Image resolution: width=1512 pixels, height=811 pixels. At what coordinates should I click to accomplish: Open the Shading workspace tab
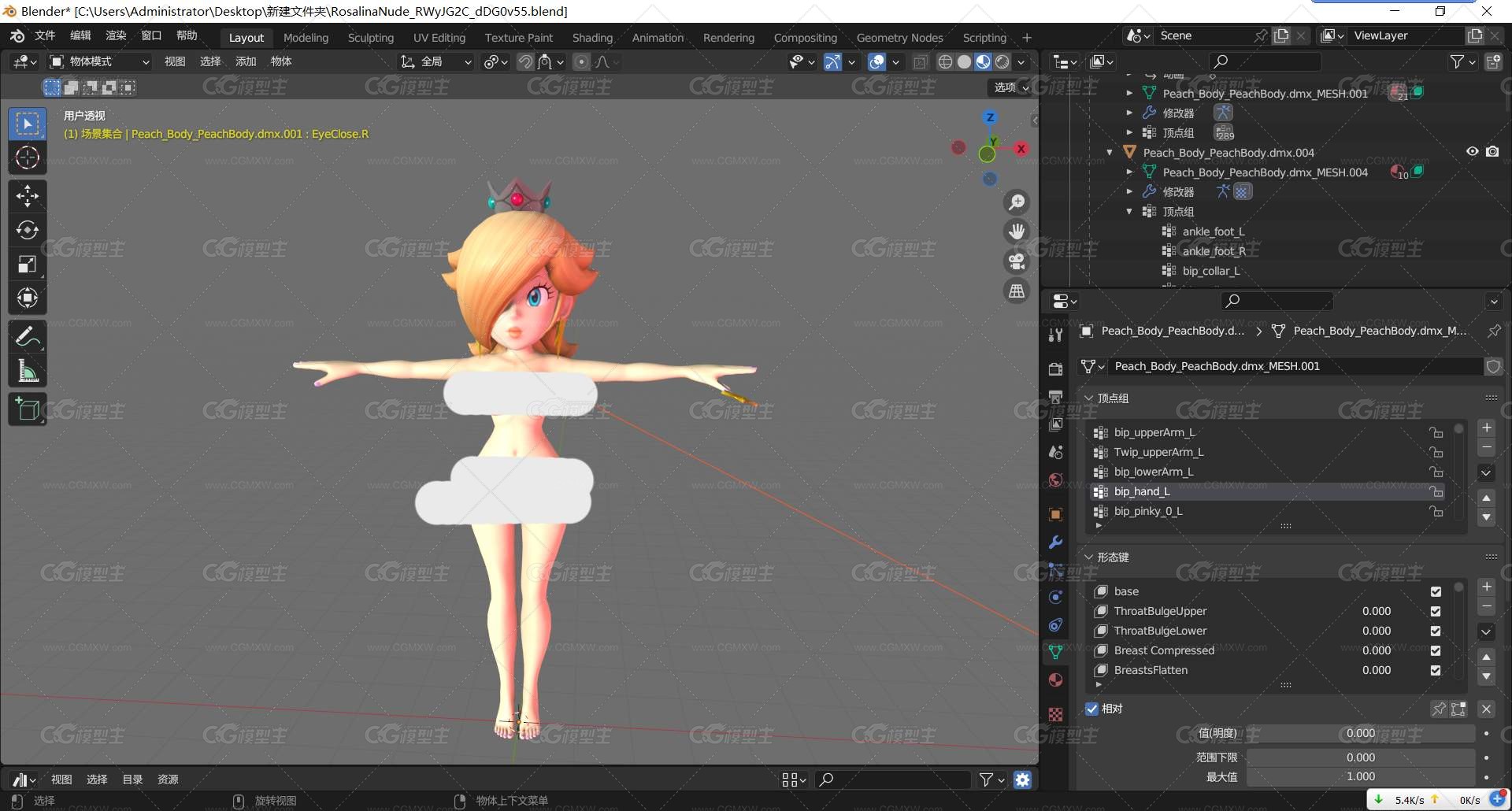click(592, 38)
